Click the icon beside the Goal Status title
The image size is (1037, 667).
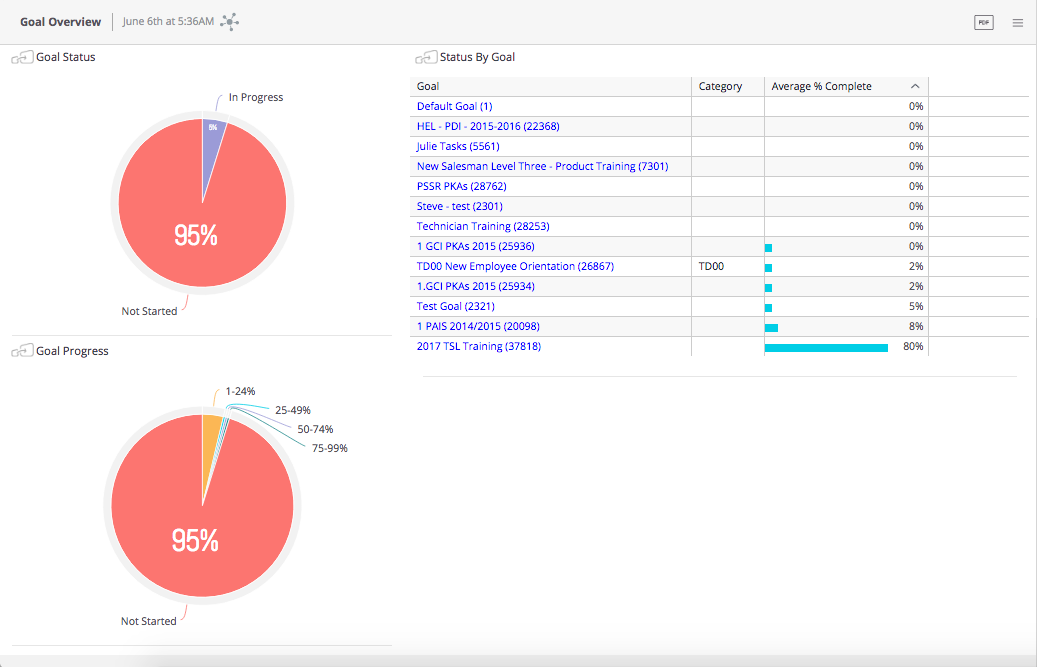pyautogui.click(x=22, y=58)
